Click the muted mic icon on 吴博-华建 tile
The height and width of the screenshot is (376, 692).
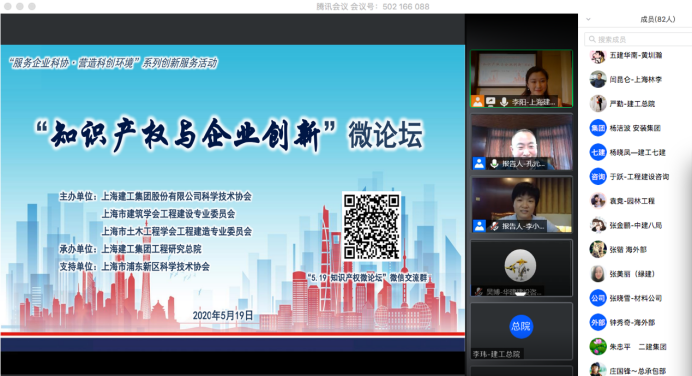[x=478, y=291]
